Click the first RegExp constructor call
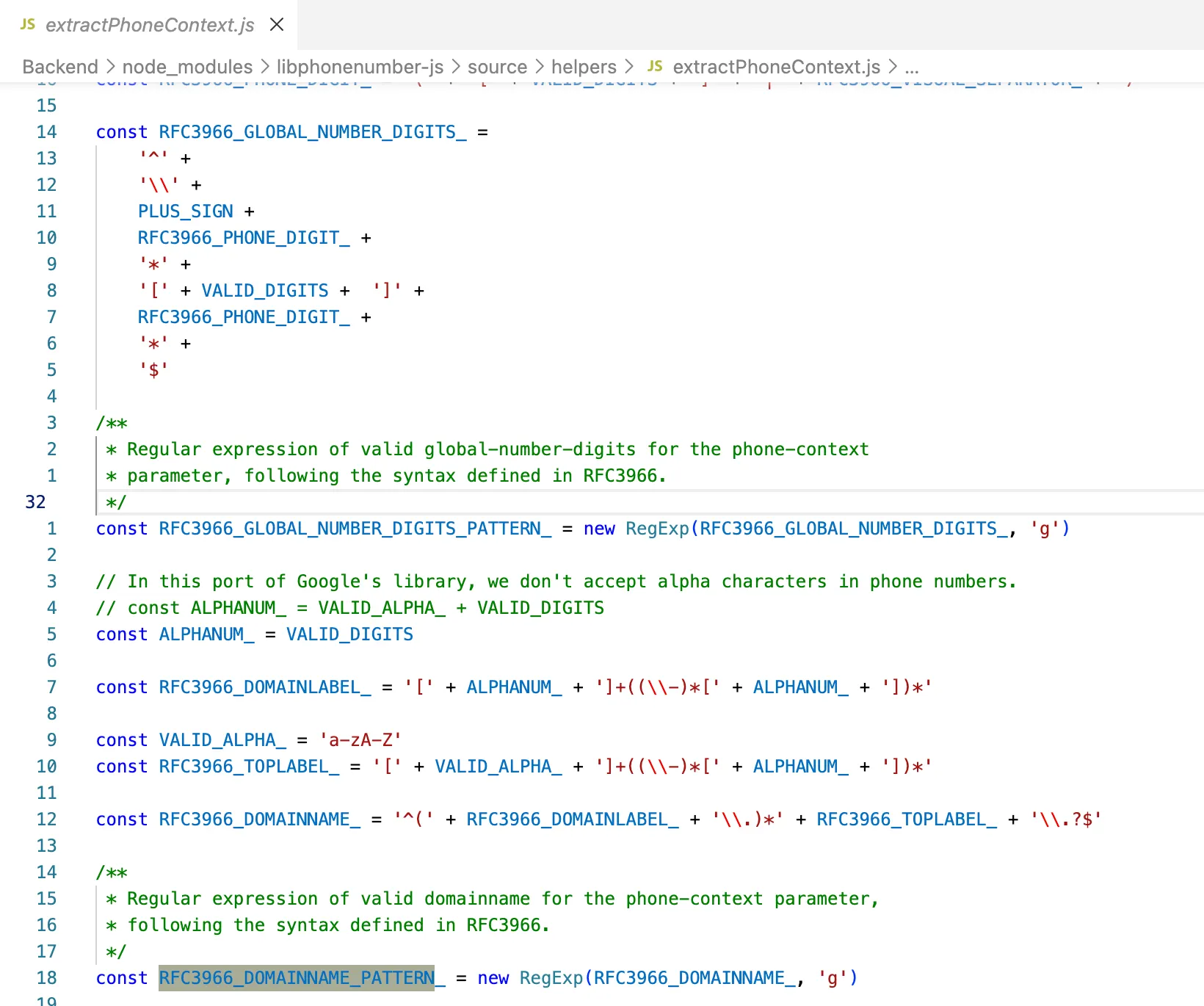The image size is (1204, 1006). coord(657,529)
